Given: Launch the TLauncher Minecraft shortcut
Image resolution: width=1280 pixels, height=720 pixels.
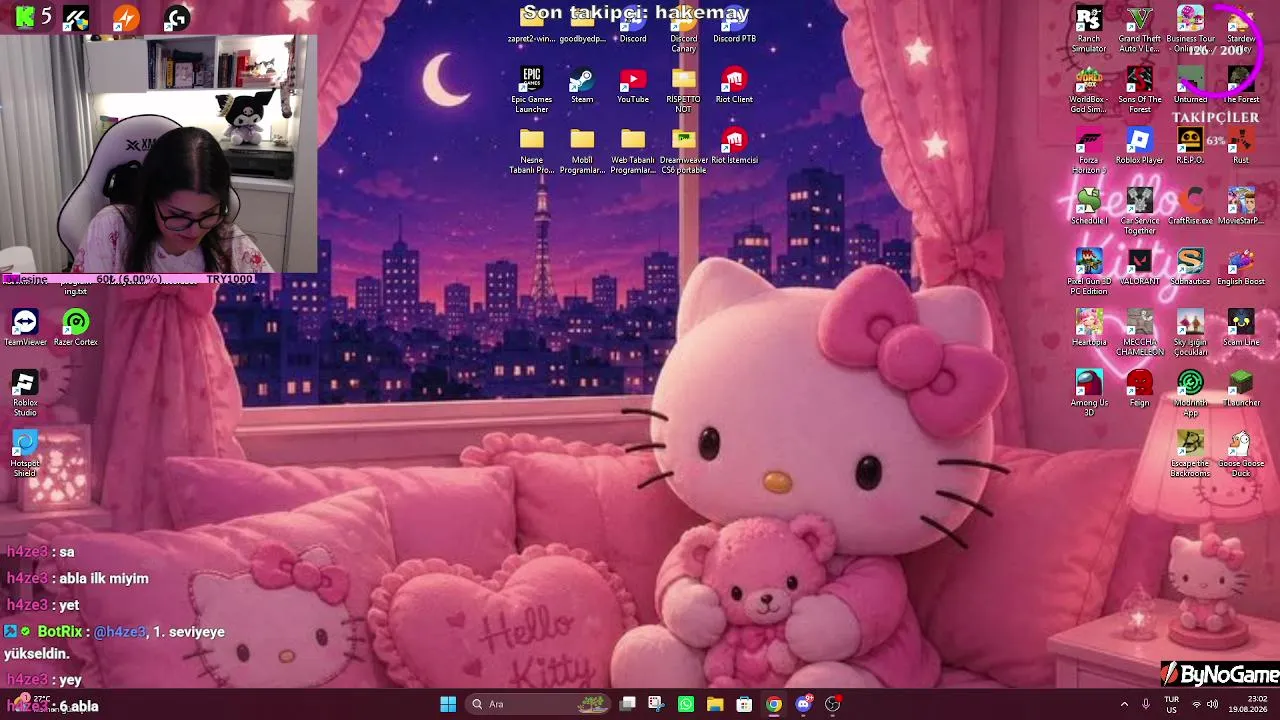Looking at the screenshot, I should pyautogui.click(x=1241, y=388).
